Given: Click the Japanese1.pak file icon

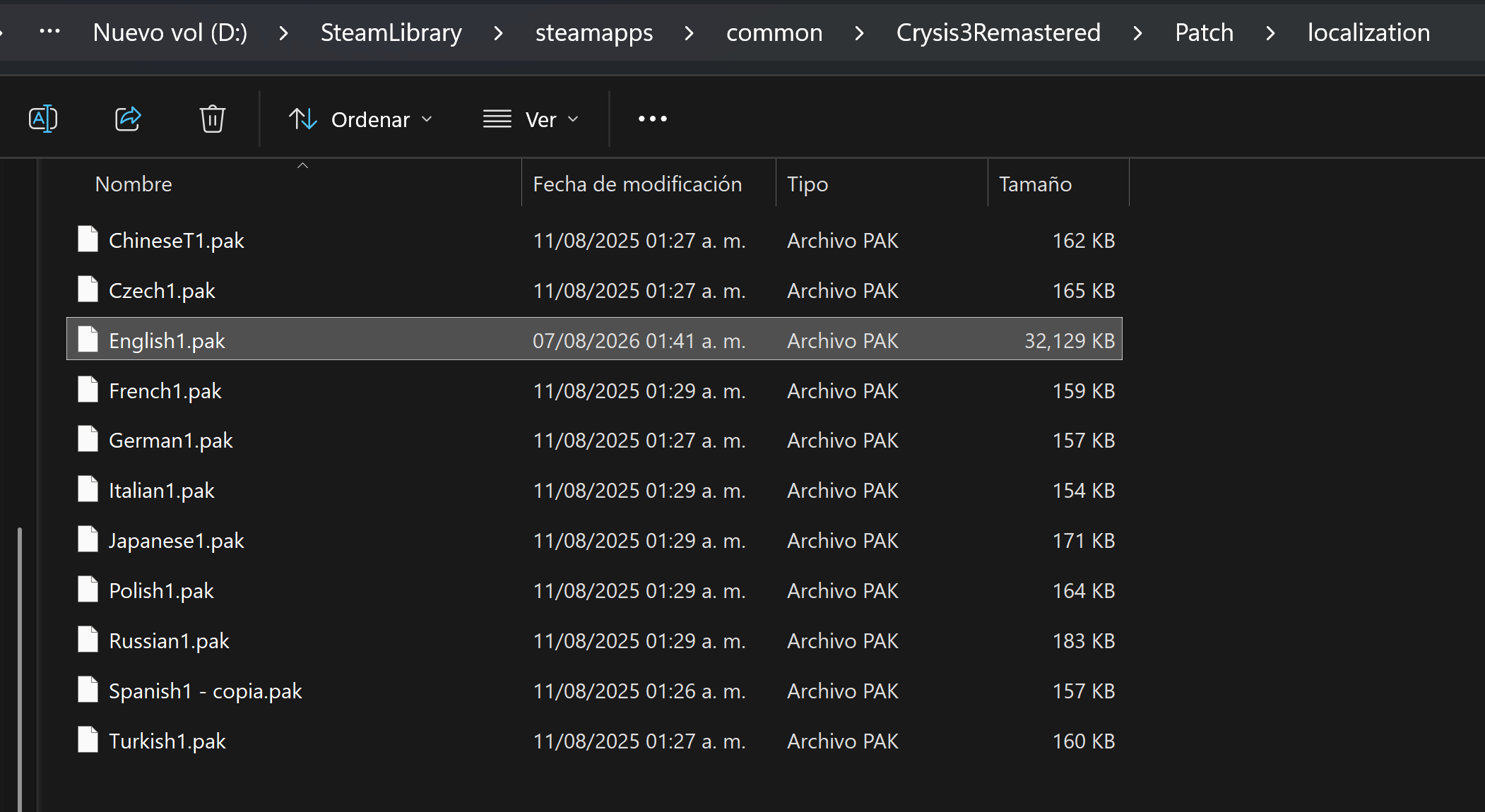Looking at the screenshot, I should tap(88, 539).
